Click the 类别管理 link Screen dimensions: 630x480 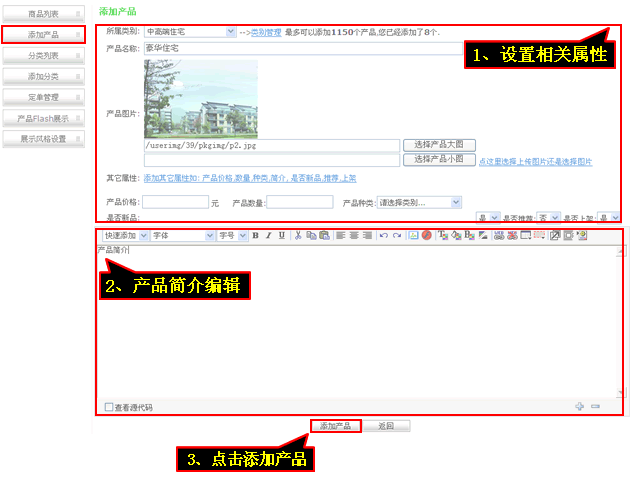coord(265,32)
